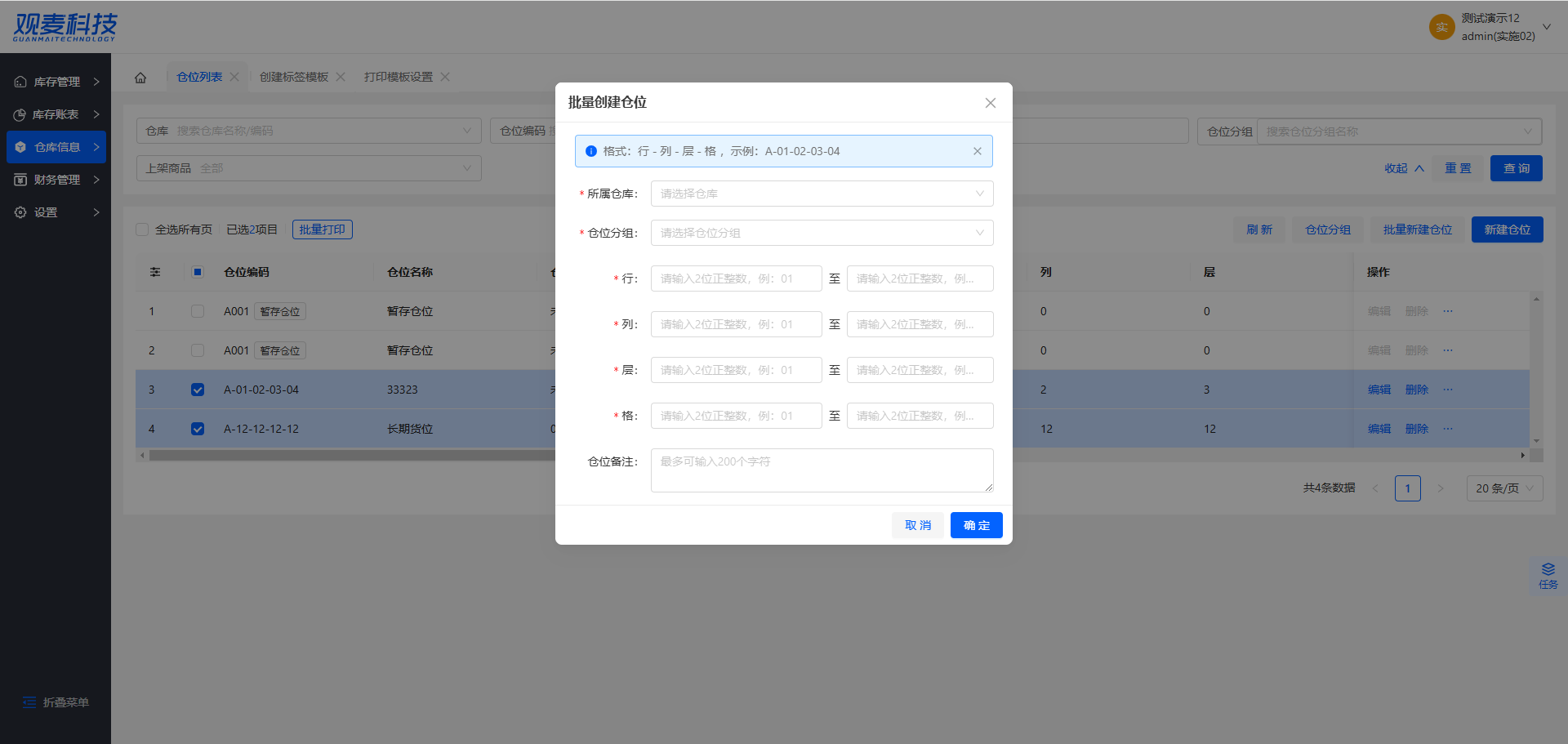Toggle the 全选所有页 checkbox

click(142, 229)
